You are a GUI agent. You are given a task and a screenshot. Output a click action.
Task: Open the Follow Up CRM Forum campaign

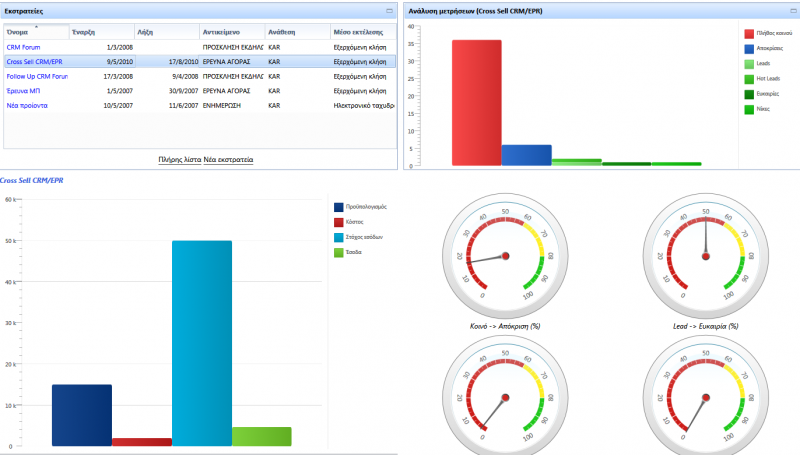coord(37,77)
